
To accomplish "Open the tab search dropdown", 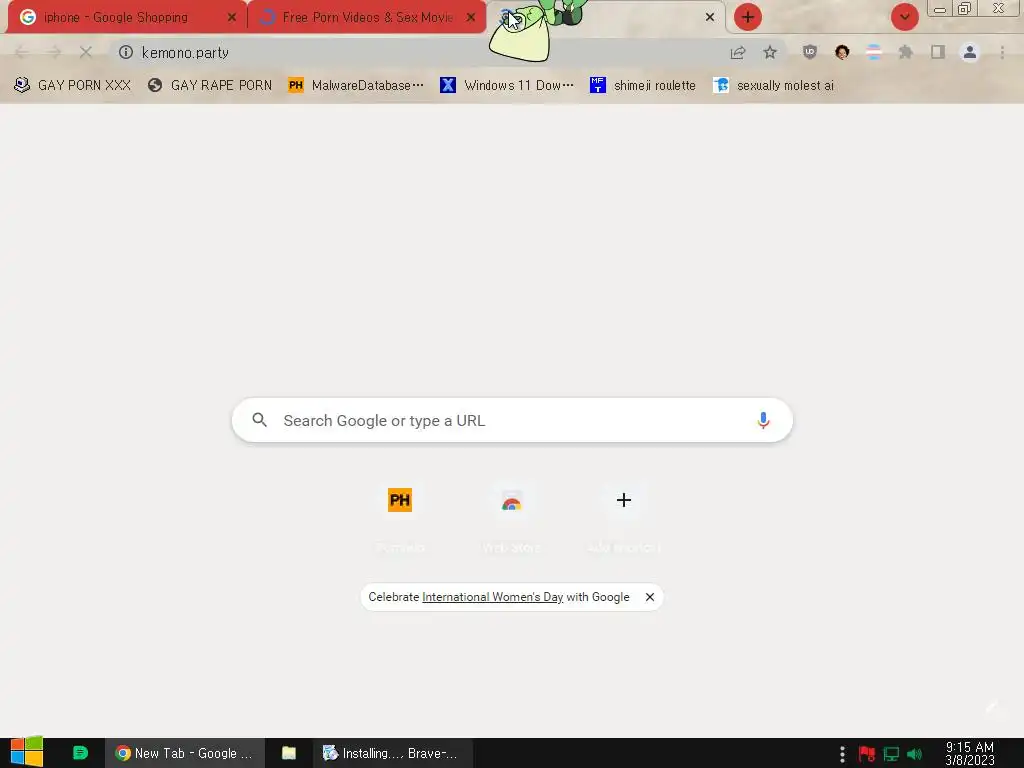I will [x=904, y=17].
